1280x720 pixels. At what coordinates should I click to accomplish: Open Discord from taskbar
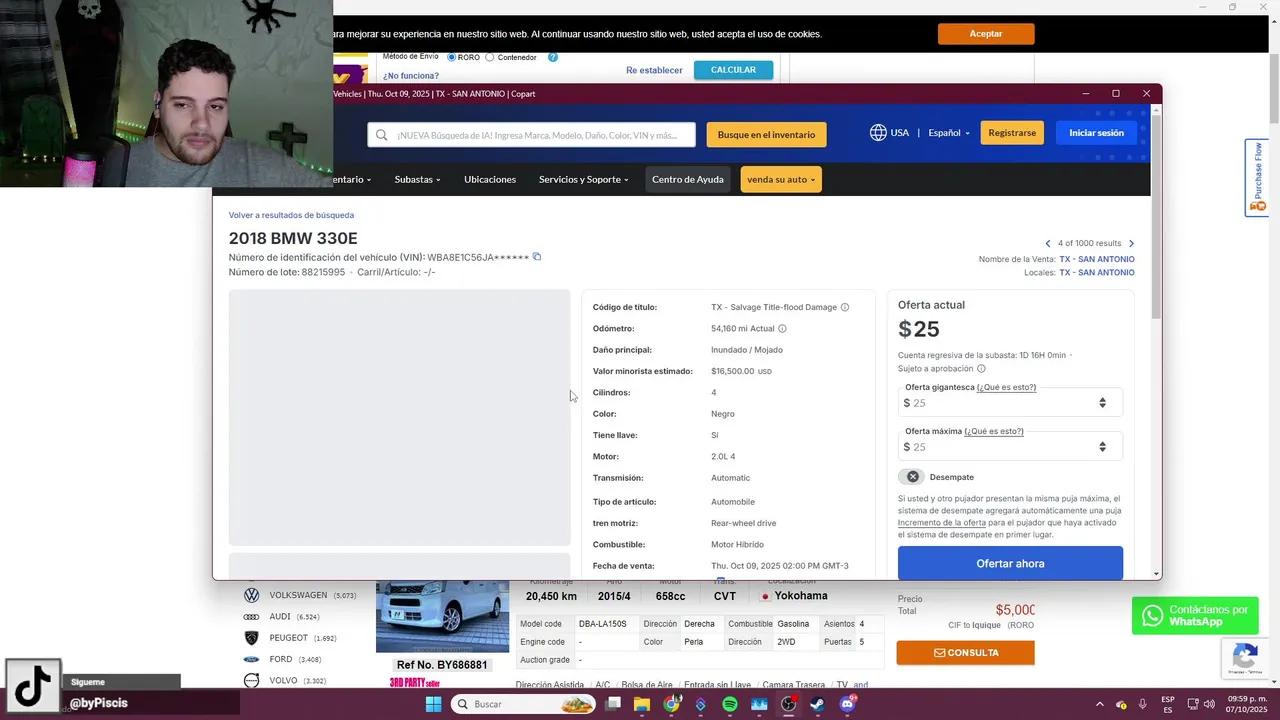[848, 704]
